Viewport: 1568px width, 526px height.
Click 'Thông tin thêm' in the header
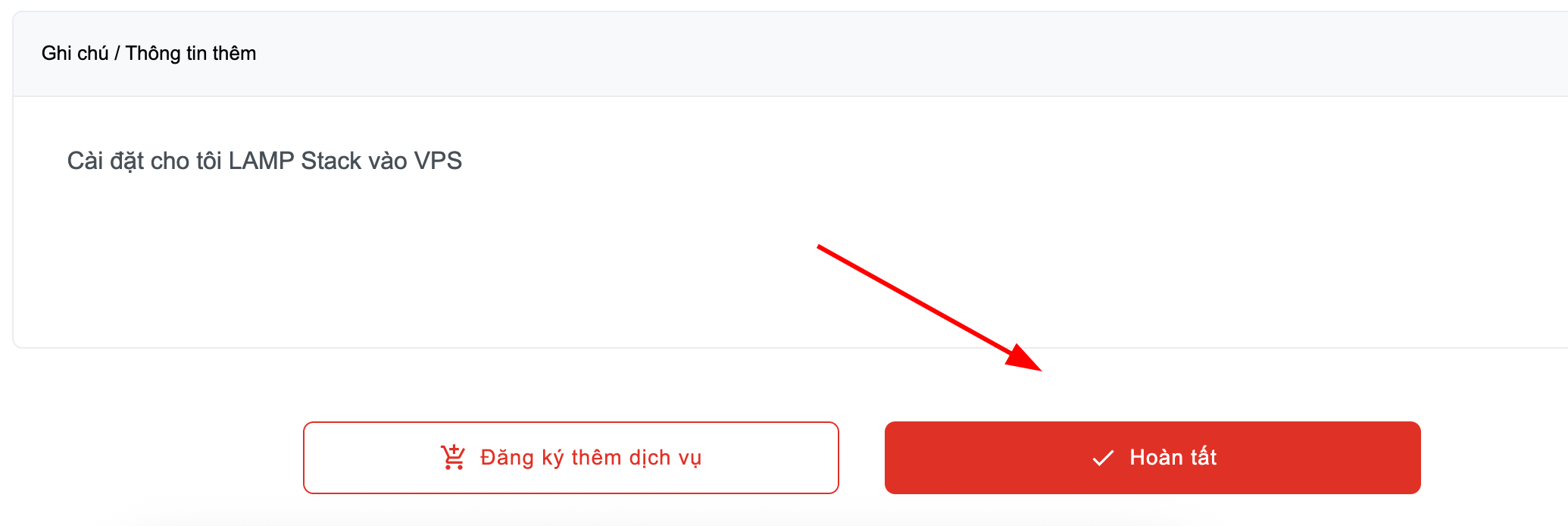(x=191, y=53)
